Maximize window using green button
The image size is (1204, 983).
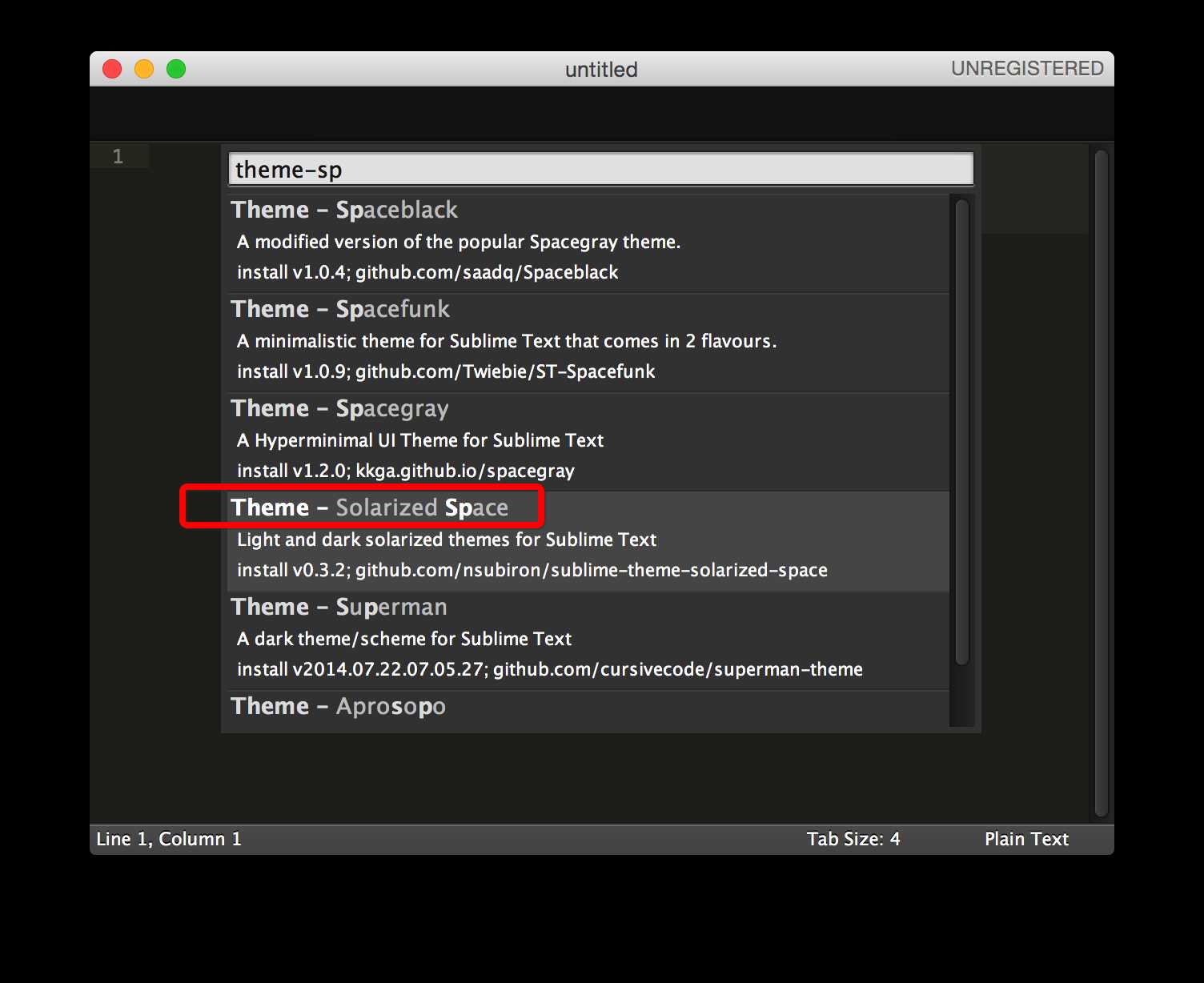click(x=176, y=69)
